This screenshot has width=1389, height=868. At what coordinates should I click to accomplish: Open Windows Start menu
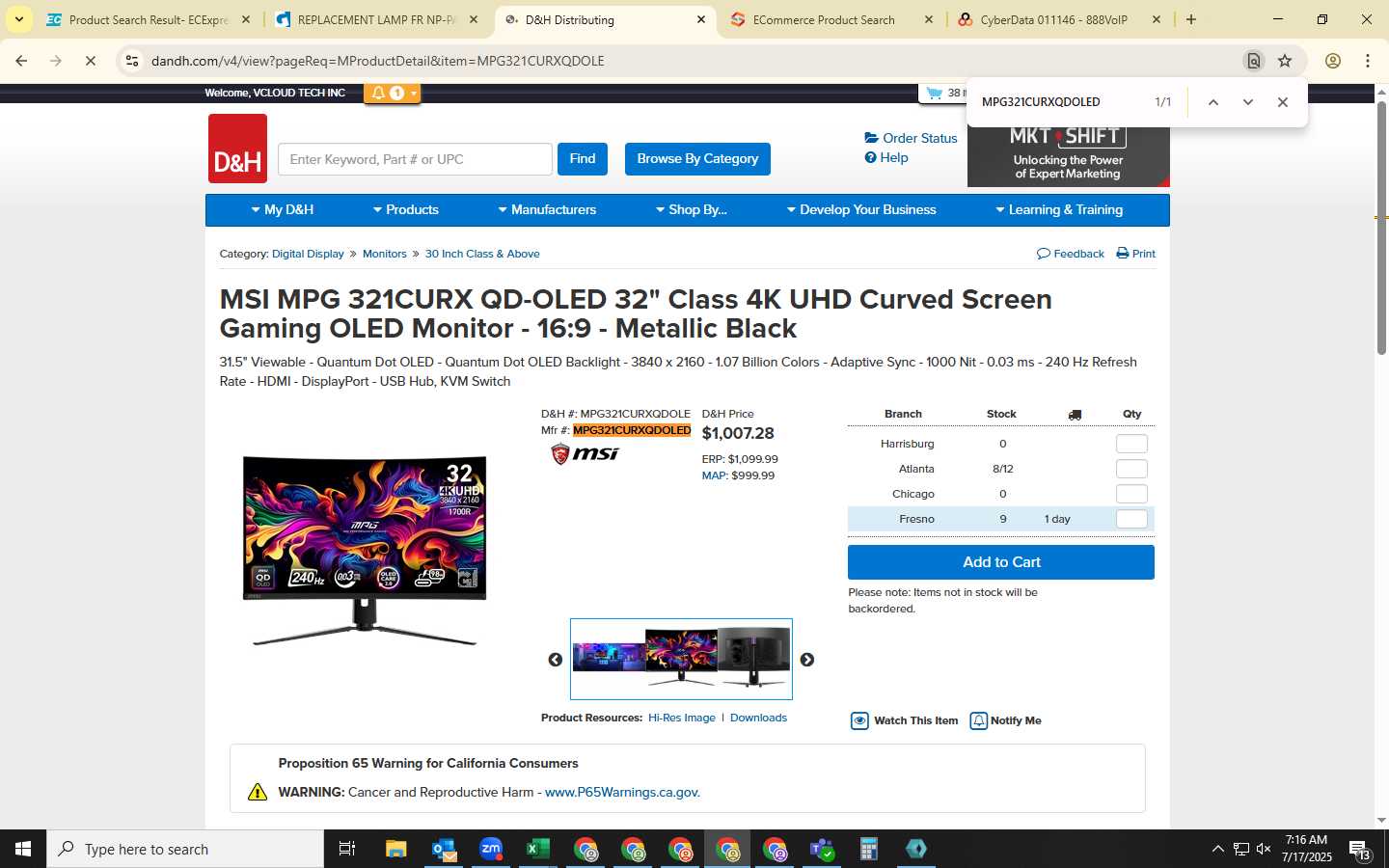23,849
